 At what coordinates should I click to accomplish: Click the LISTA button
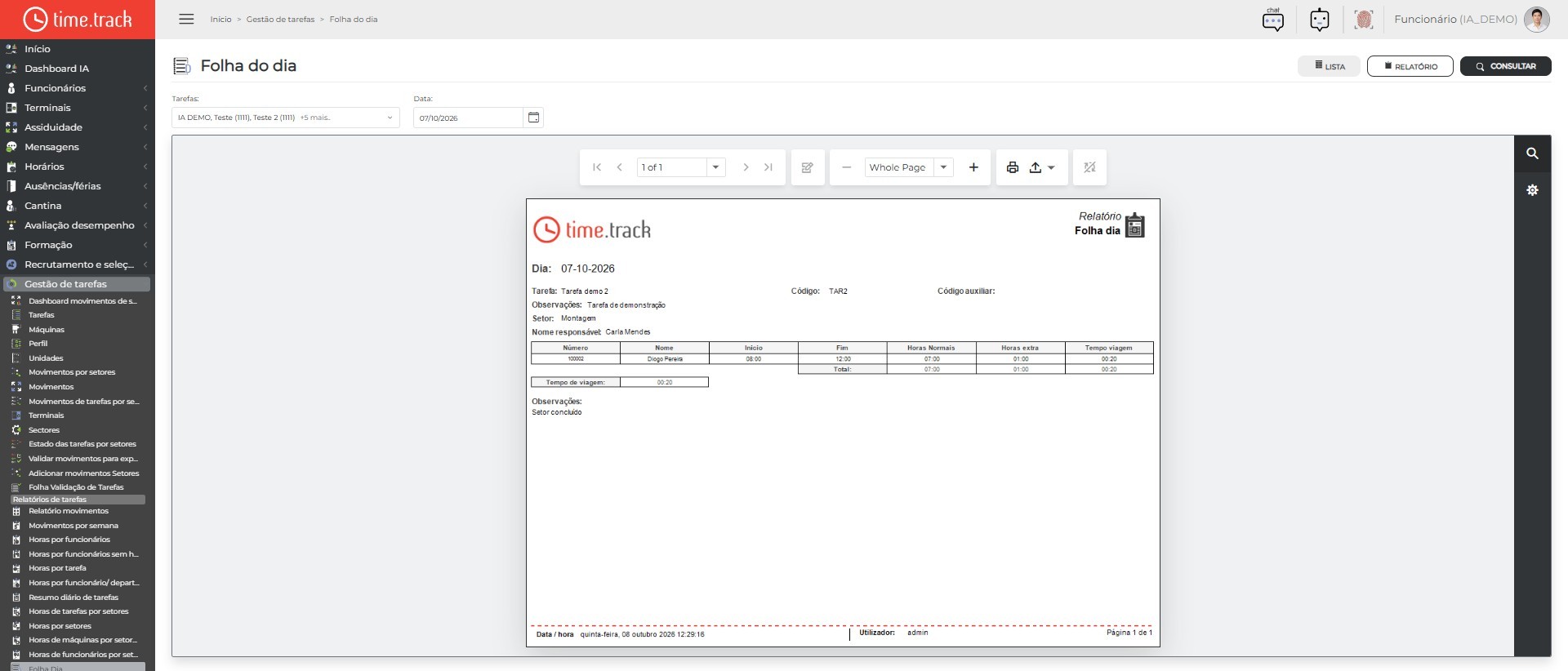coord(1330,66)
